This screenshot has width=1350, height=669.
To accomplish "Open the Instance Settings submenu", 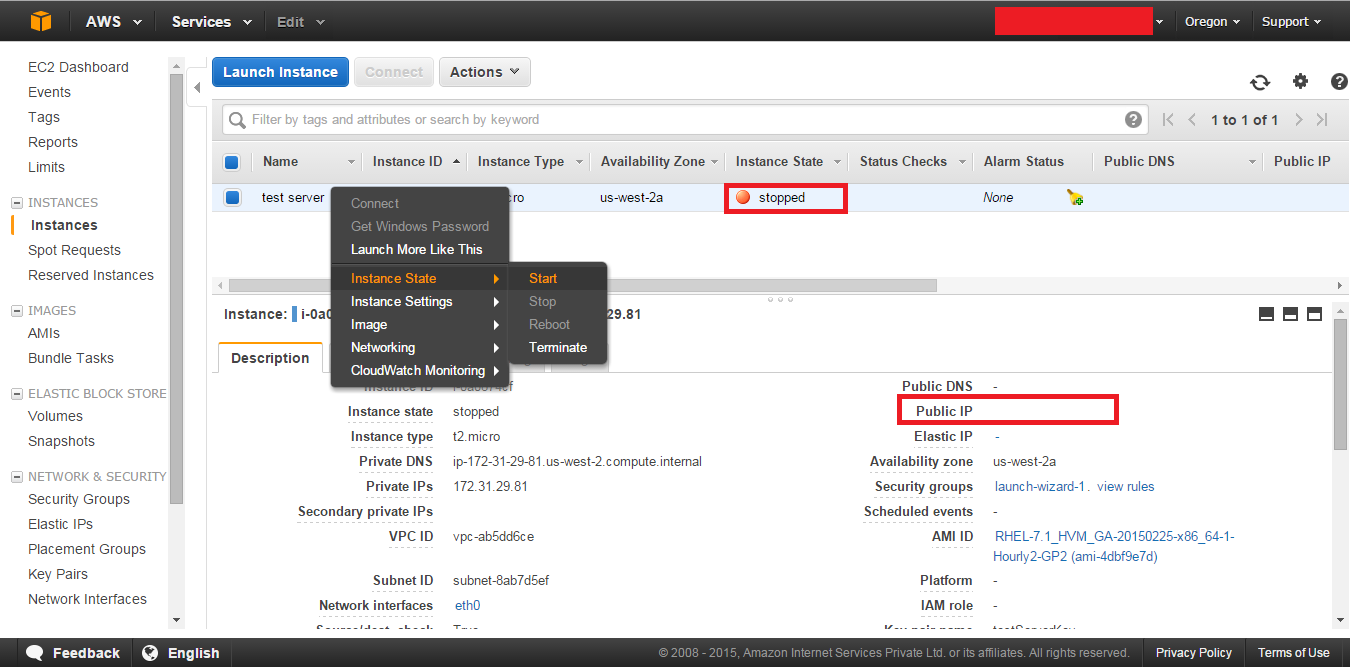I will tap(420, 301).
